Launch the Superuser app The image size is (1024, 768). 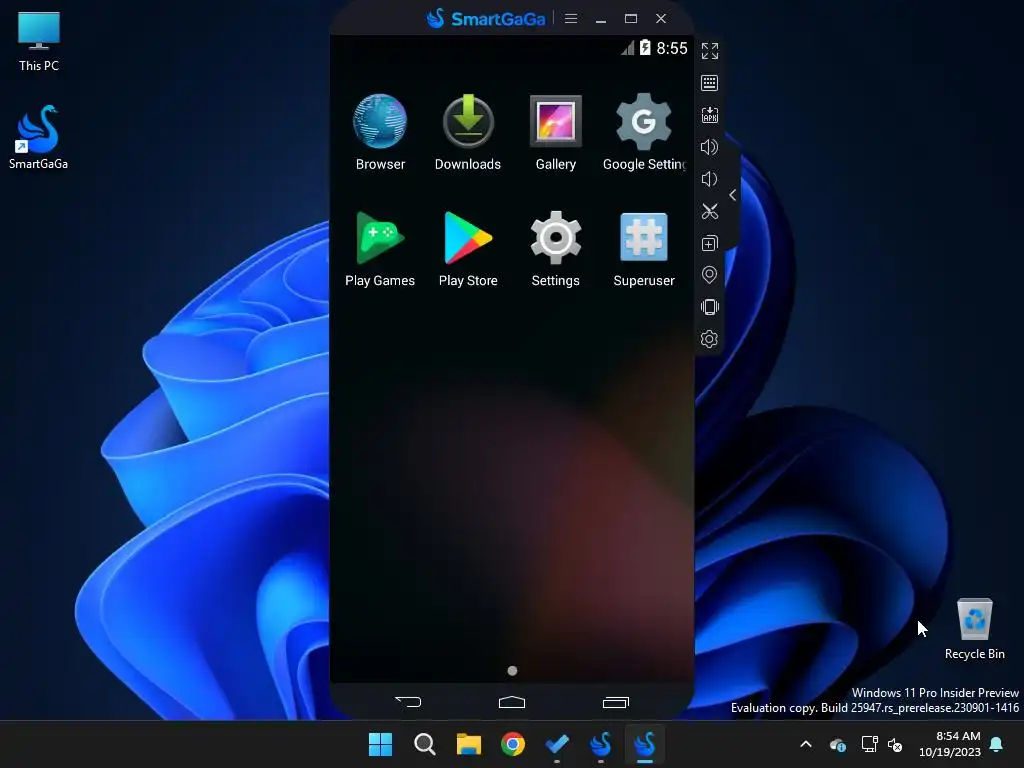(644, 249)
